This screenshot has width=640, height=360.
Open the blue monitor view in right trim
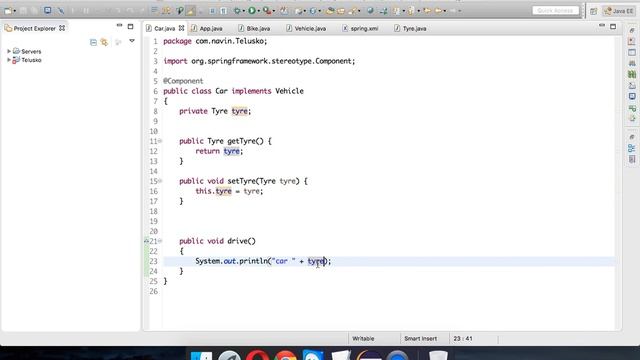click(632, 96)
